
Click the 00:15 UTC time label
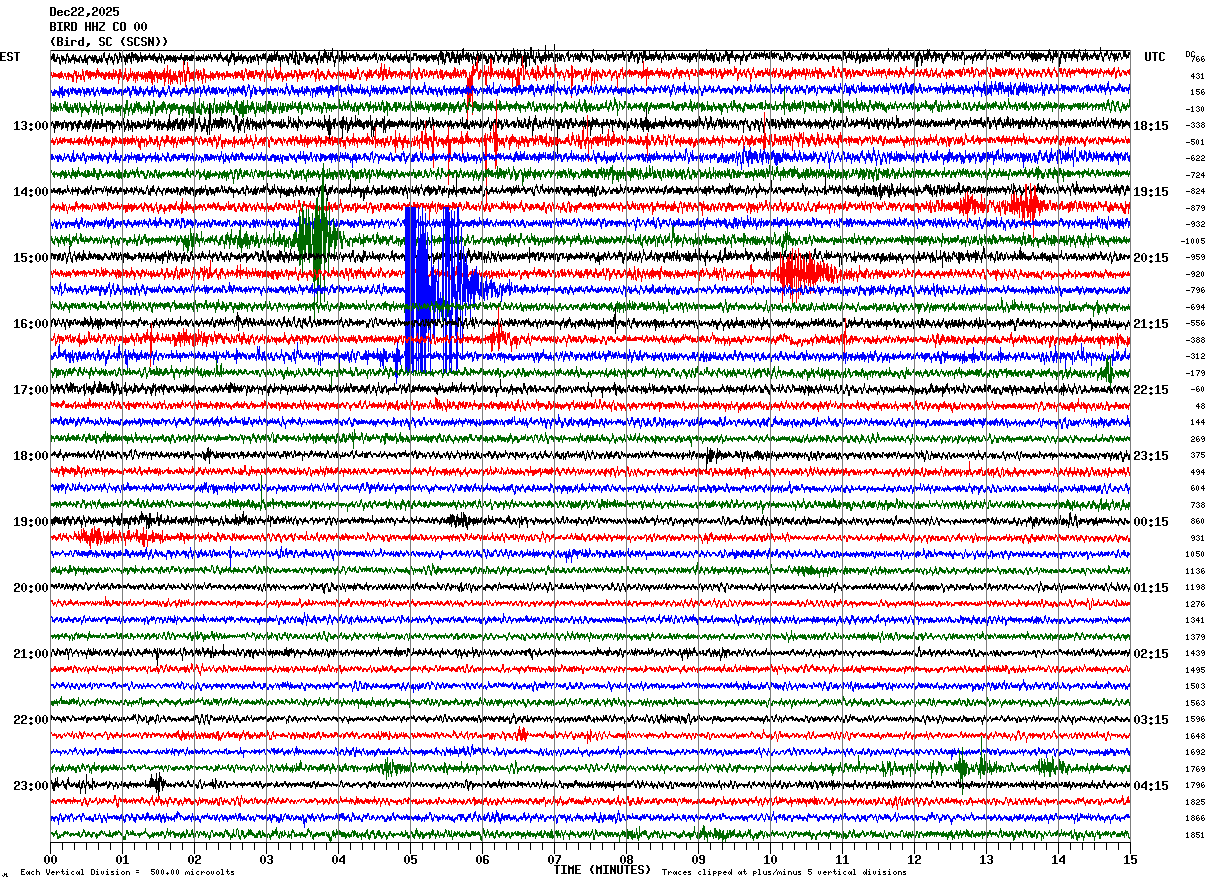pyautogui.click(x=1151, y=522)
